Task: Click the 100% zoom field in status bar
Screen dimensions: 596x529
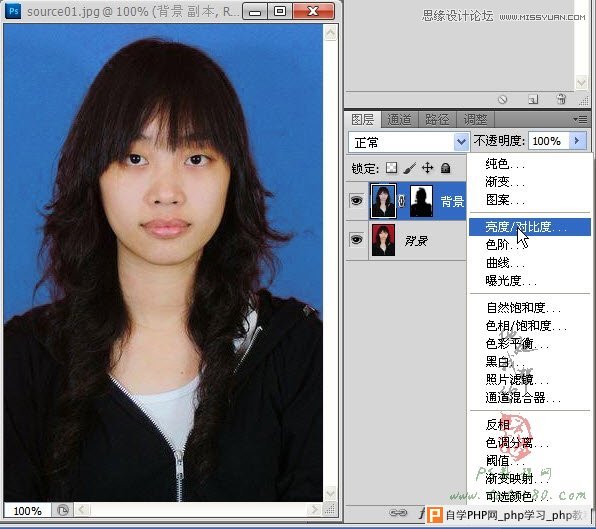Action: (x=27, y=510)
